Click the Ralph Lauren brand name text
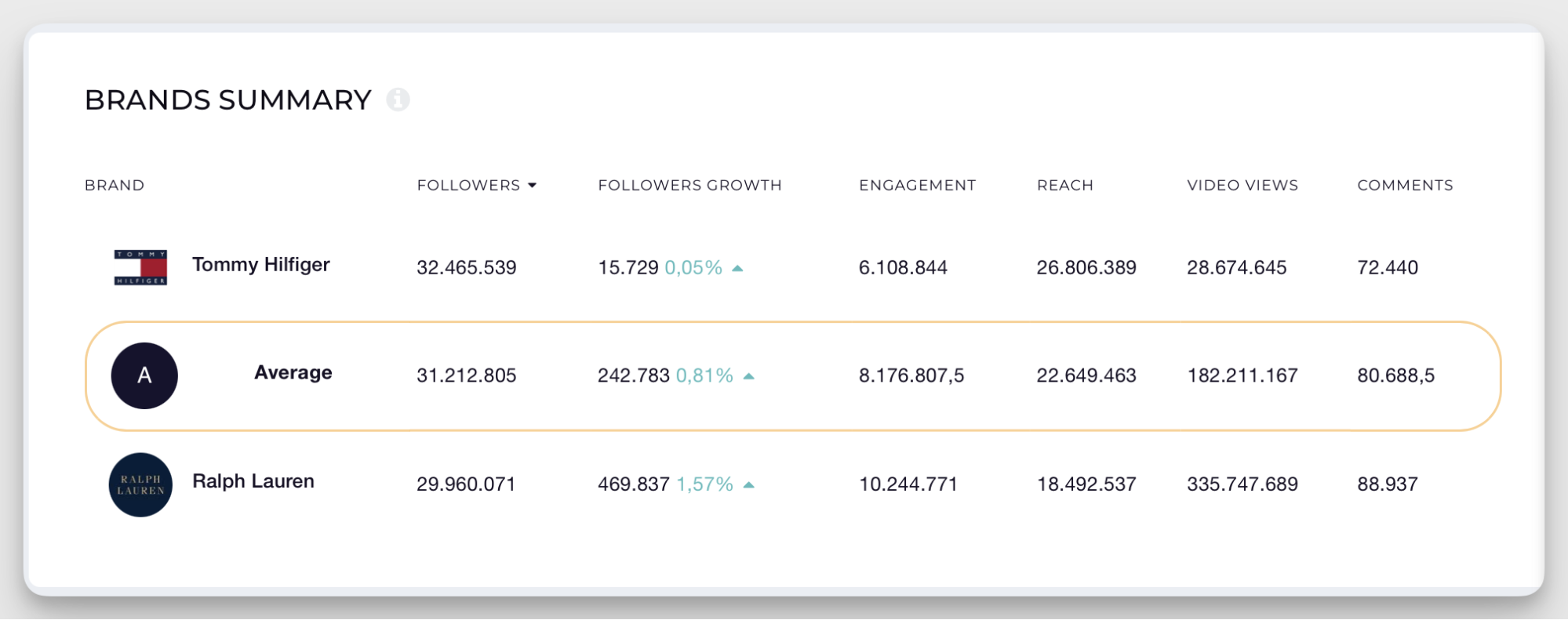This screenshot has height=620, width=1568. click(253, 480)
